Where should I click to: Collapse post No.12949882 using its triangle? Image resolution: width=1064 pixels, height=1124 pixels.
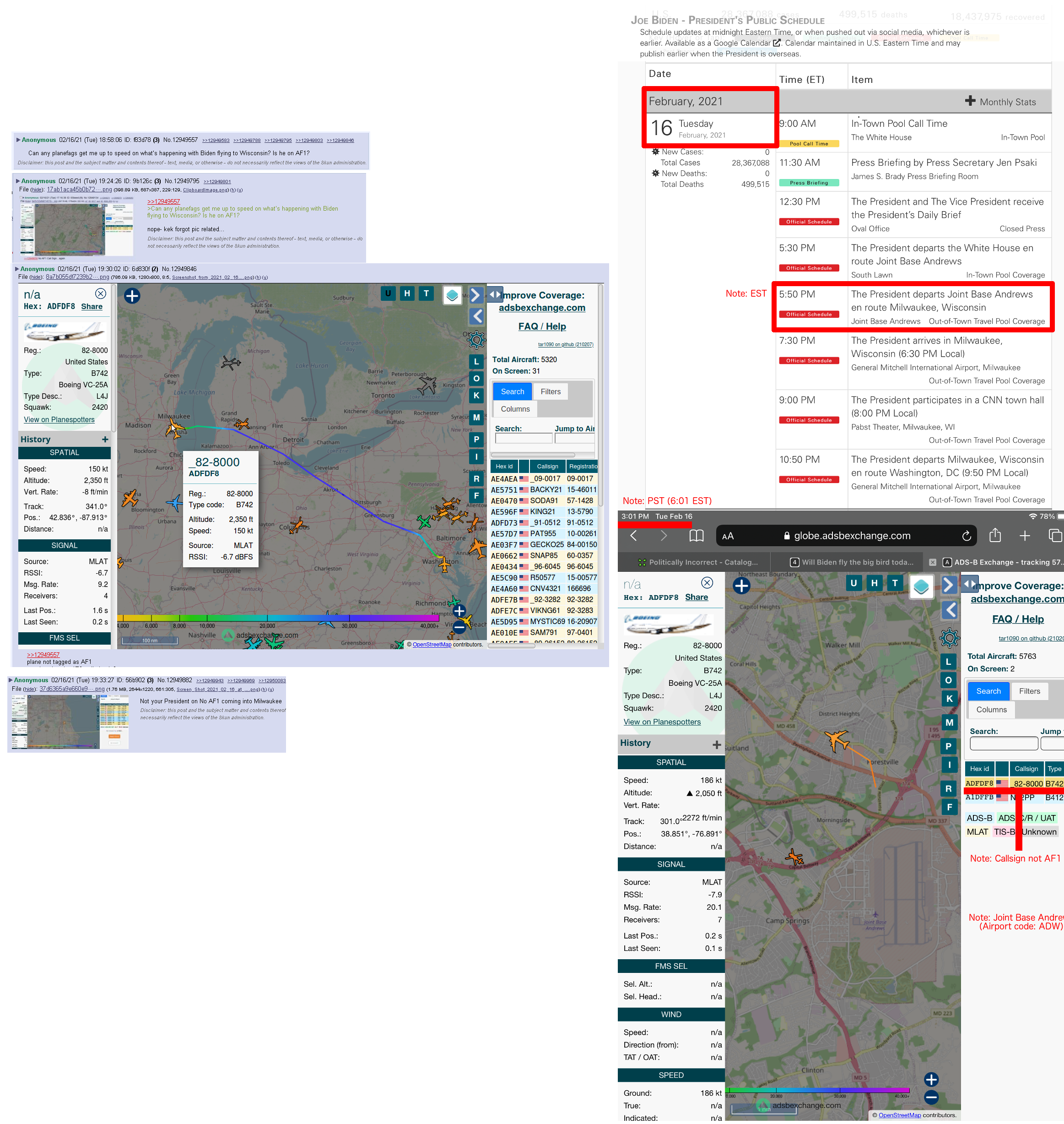11,680
